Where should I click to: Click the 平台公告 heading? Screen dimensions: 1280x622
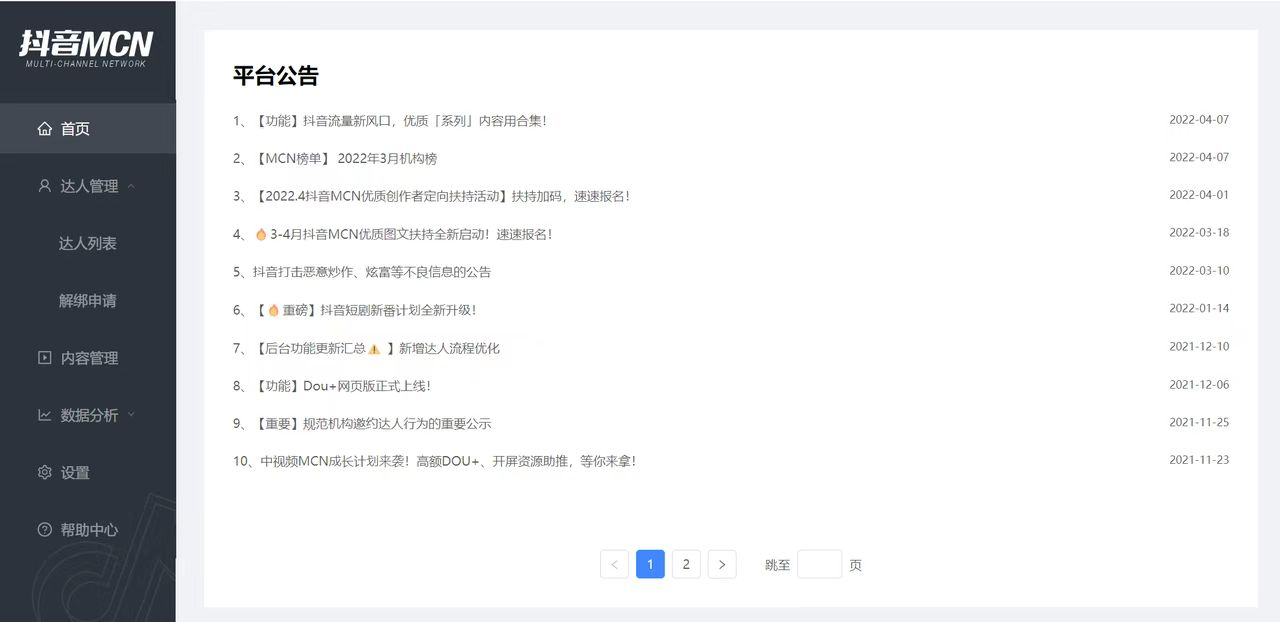pyautogui.click(x=276, y=76)
